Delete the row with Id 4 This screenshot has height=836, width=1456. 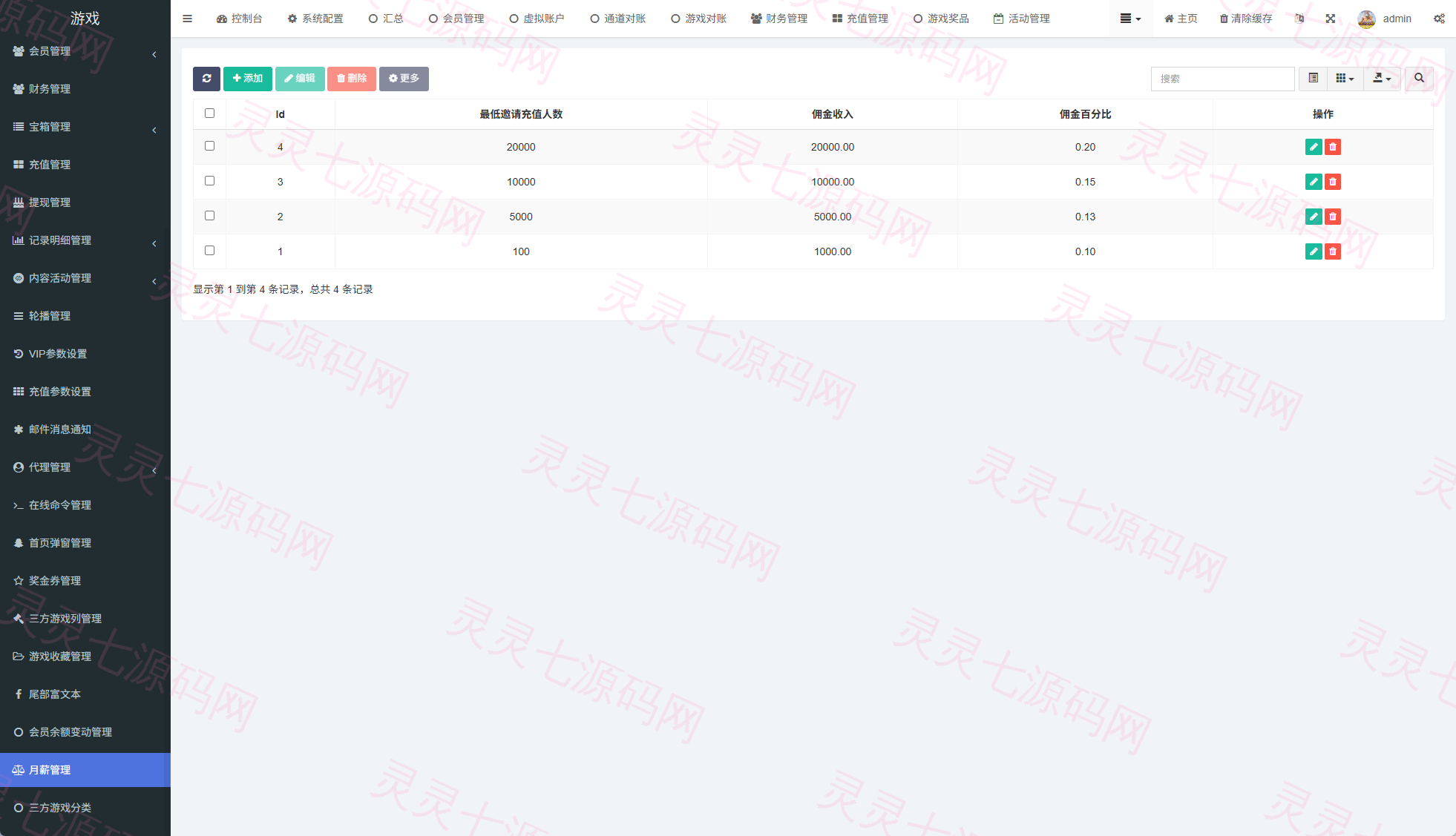(1333, 147)
